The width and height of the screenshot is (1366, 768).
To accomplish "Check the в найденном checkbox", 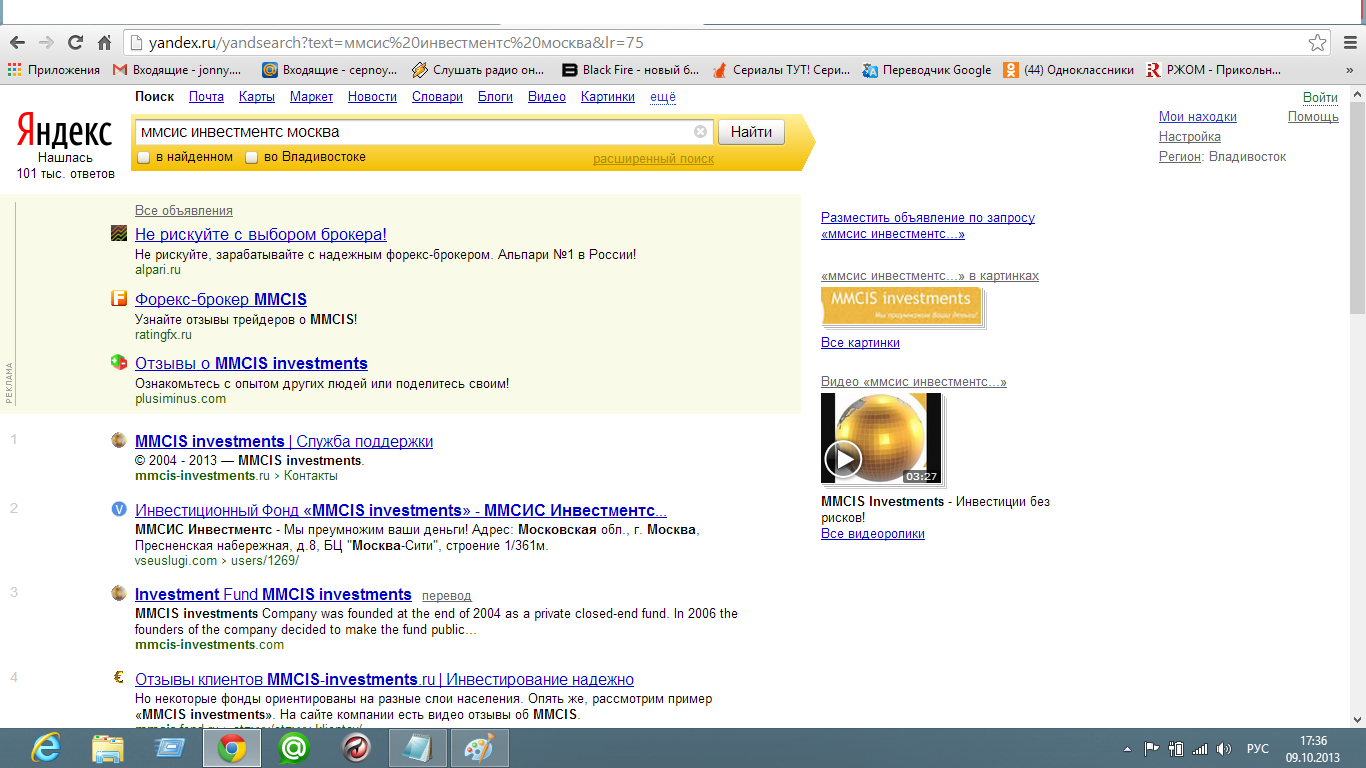I will point(143,158).
